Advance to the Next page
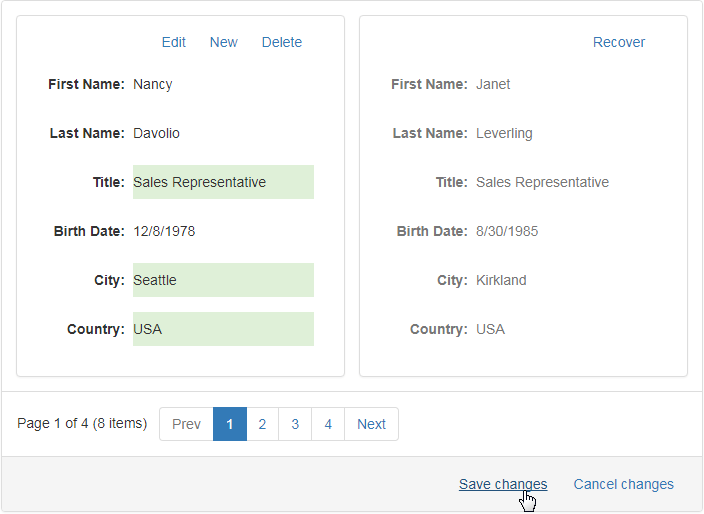This screenshot has width=704, height=514. click(x=371, y=424)
